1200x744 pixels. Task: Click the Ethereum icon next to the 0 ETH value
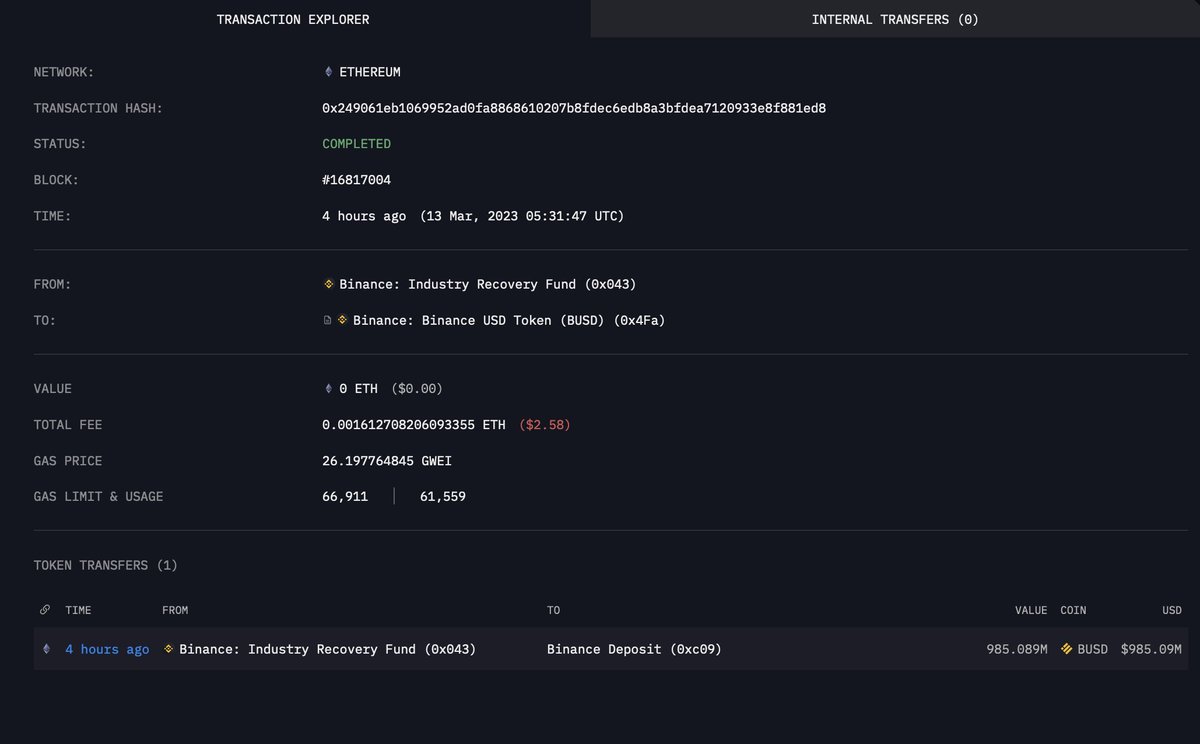click(x=326, y=388)
